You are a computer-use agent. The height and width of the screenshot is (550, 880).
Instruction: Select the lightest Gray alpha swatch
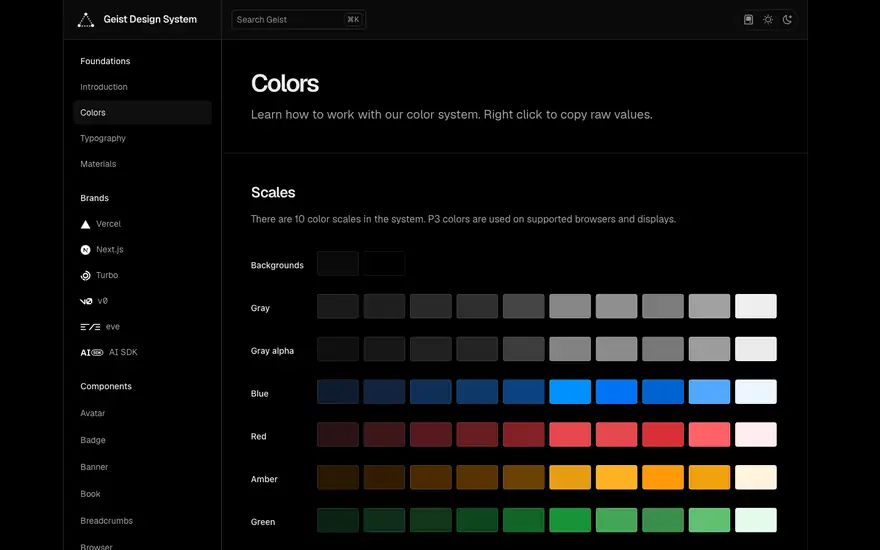pyautogui.click(x=756, y=349)
